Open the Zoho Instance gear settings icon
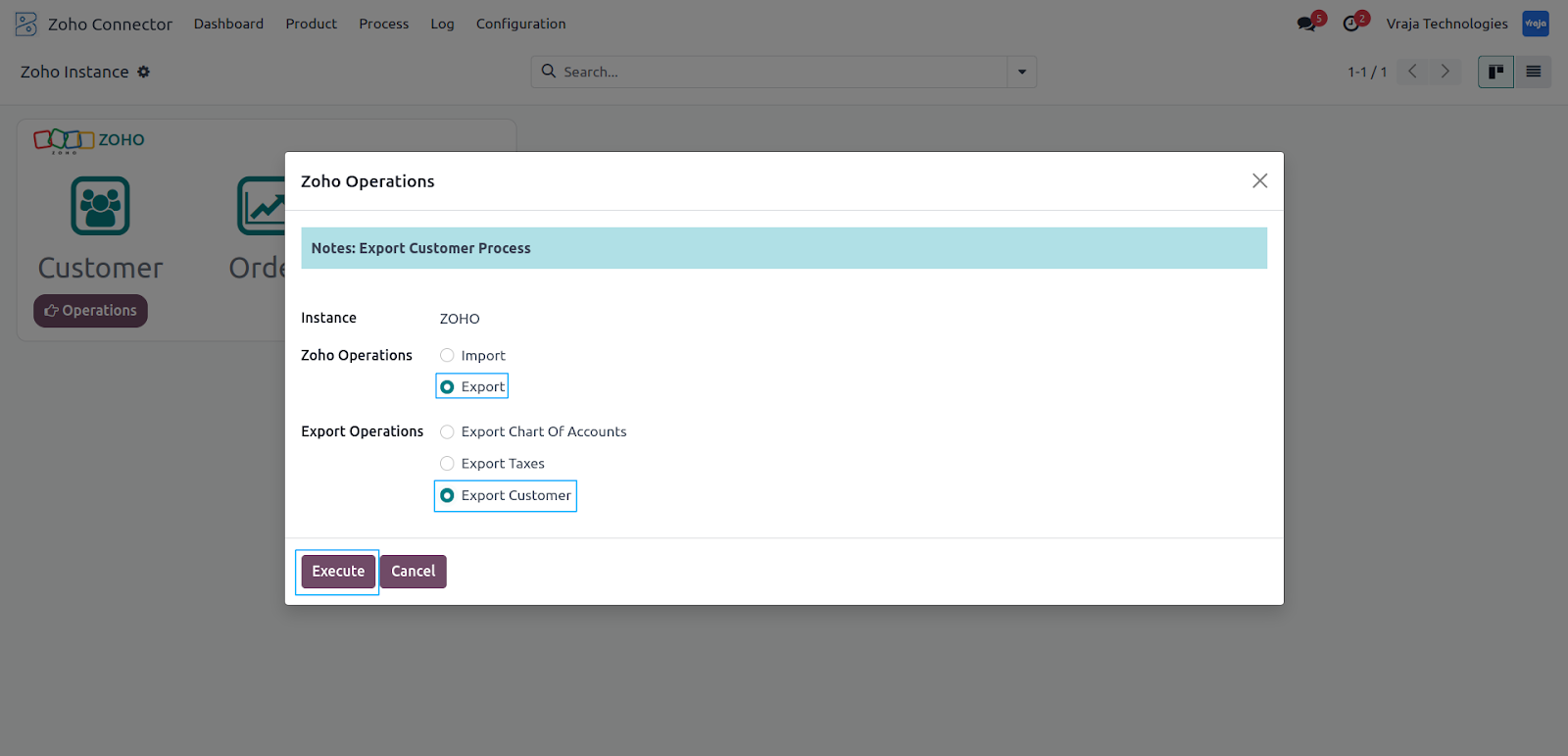Image resolution: width=1568 pixels, height=756 pixels. coord(144,72)
